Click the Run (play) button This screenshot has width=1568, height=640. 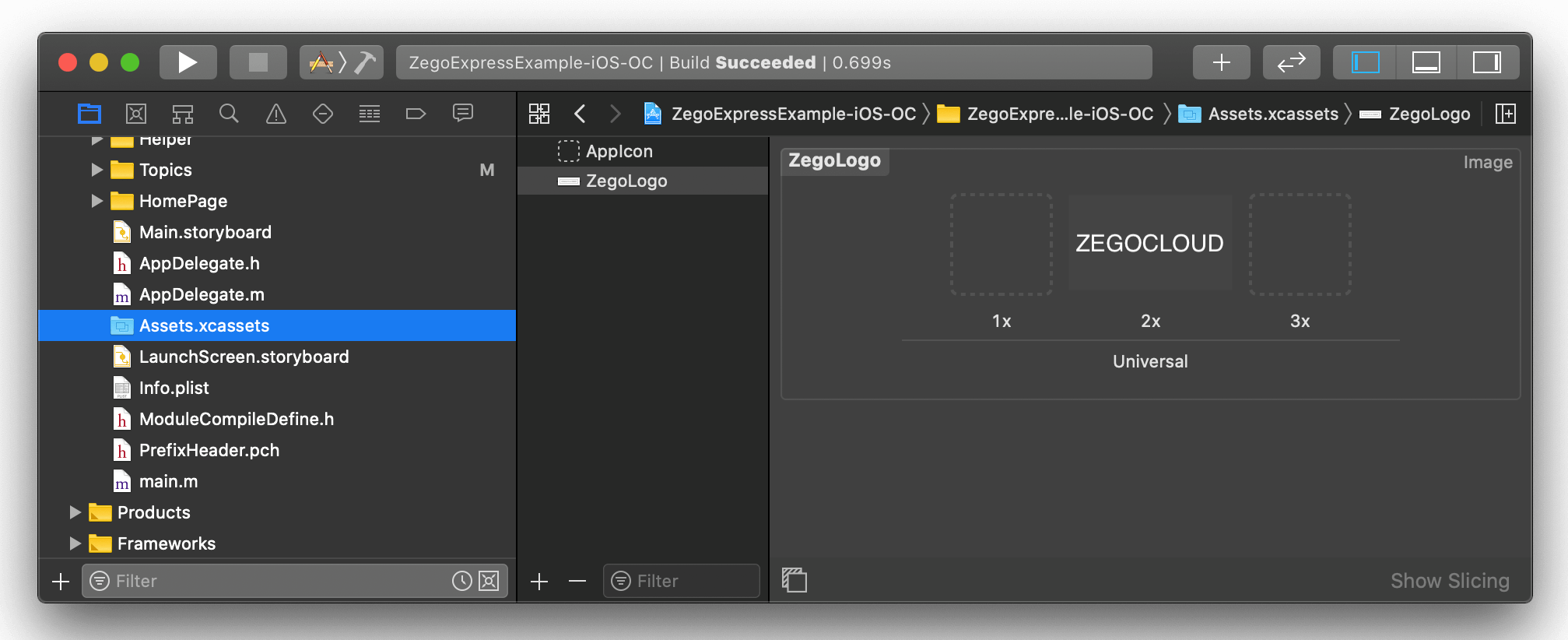(188, 62)
